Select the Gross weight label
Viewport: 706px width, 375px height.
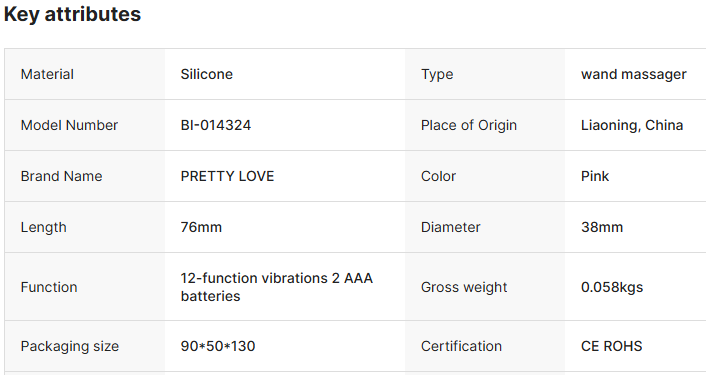pos(464,287)
